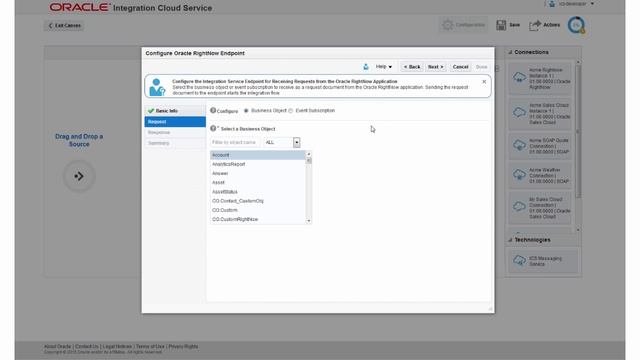The image size is (640, 360).
Task: Click the Connections panel scroll-down arrow
Action: (x=578, y=230)
